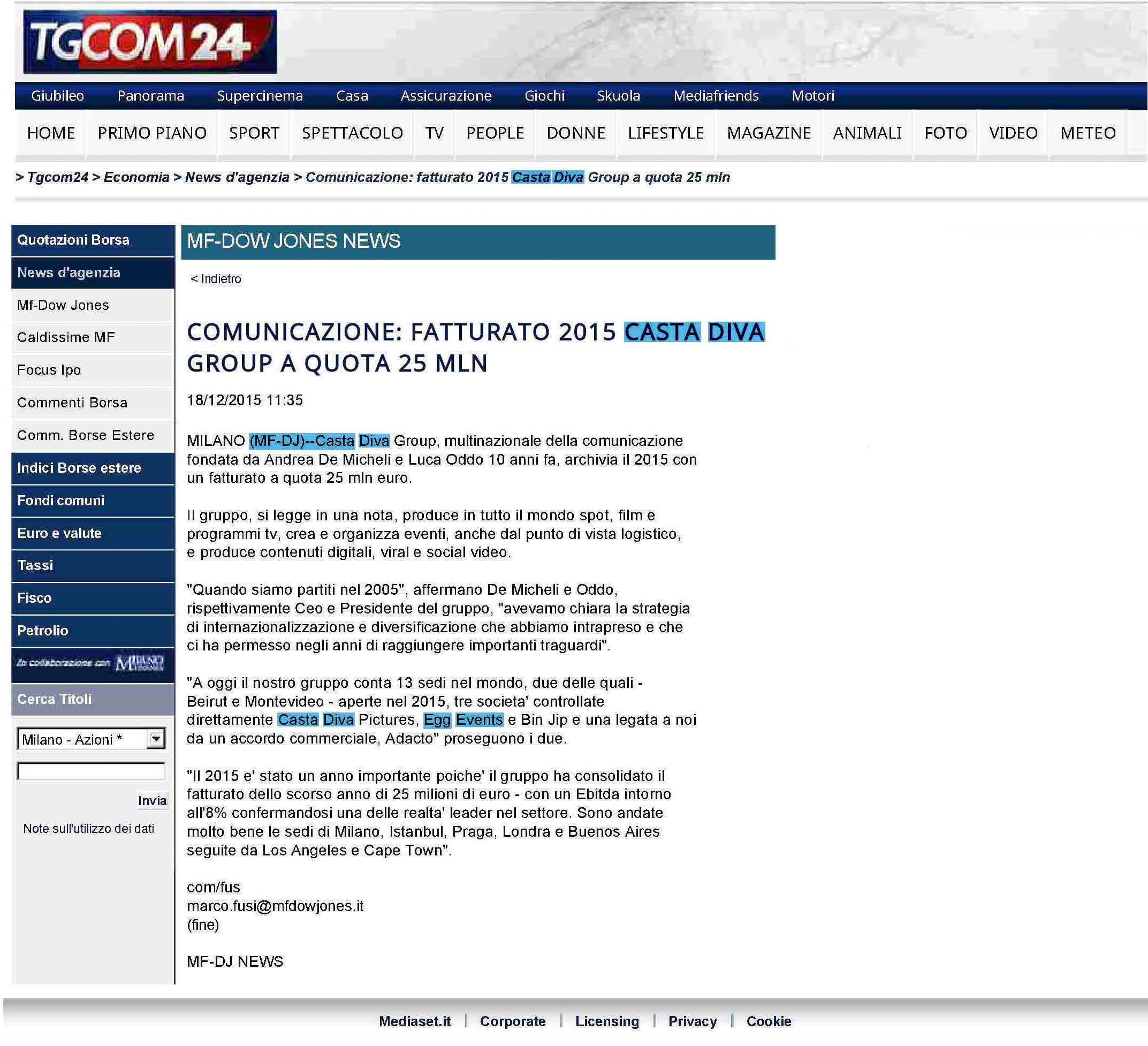
Task: Select the METEO navigation item
Action: point(1087,133)
